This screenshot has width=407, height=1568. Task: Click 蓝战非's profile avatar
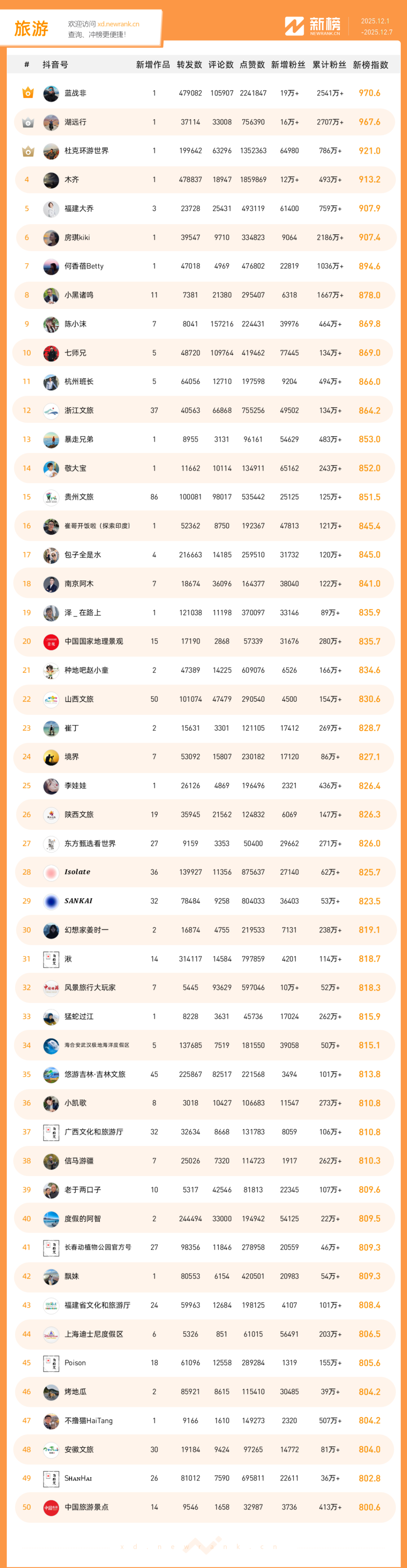(51, 93)
